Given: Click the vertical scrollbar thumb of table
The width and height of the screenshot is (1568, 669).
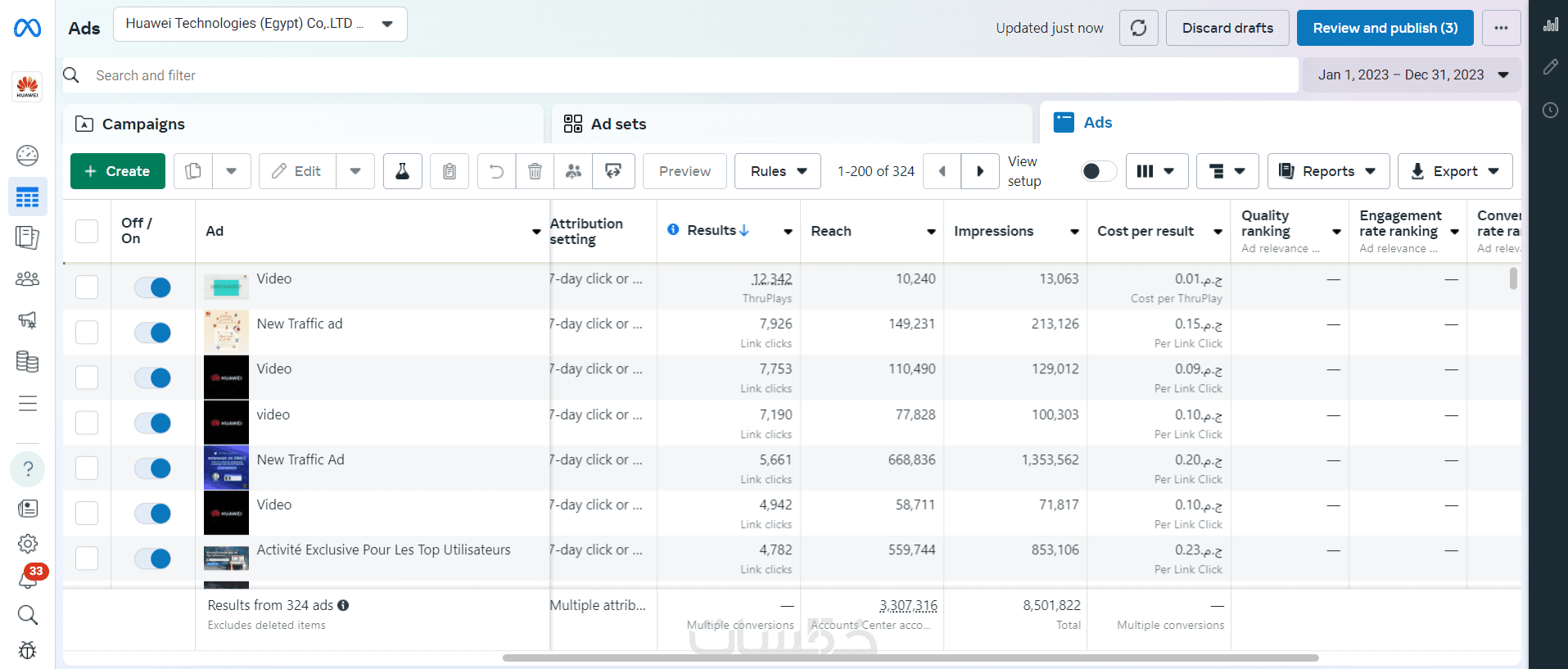Looking at the screenshot, I should (x=1513, y=278).
